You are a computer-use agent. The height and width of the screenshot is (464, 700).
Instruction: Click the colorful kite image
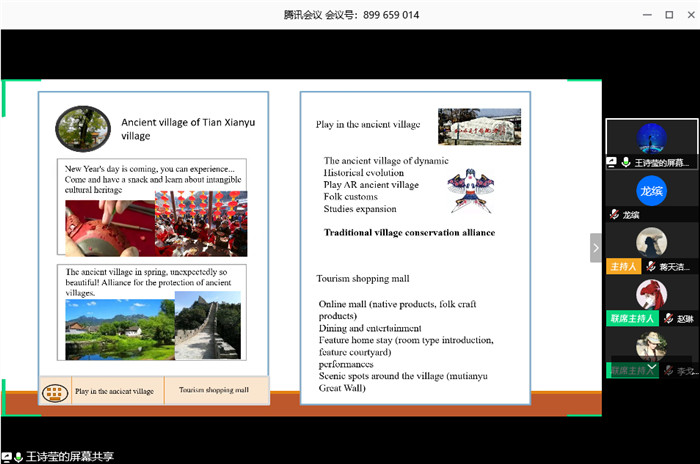pyautogui.click(x=471, y=188)
